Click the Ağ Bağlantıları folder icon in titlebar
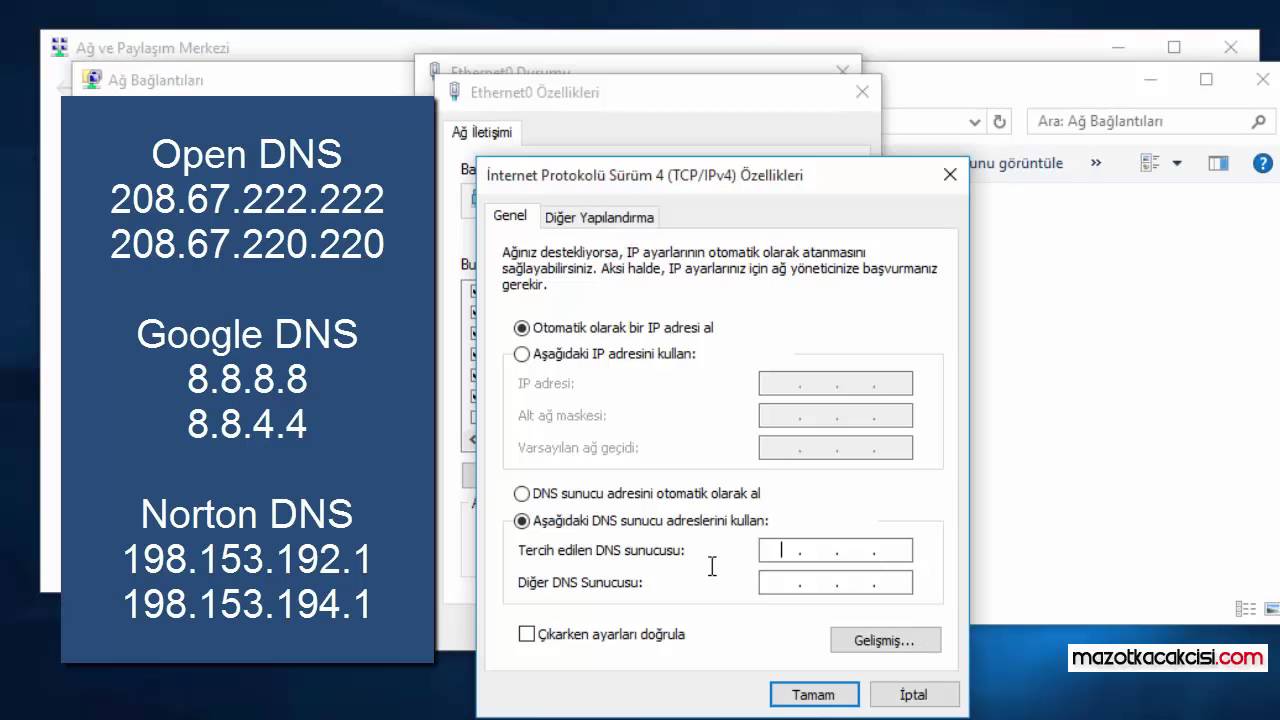 coord(93,79)
